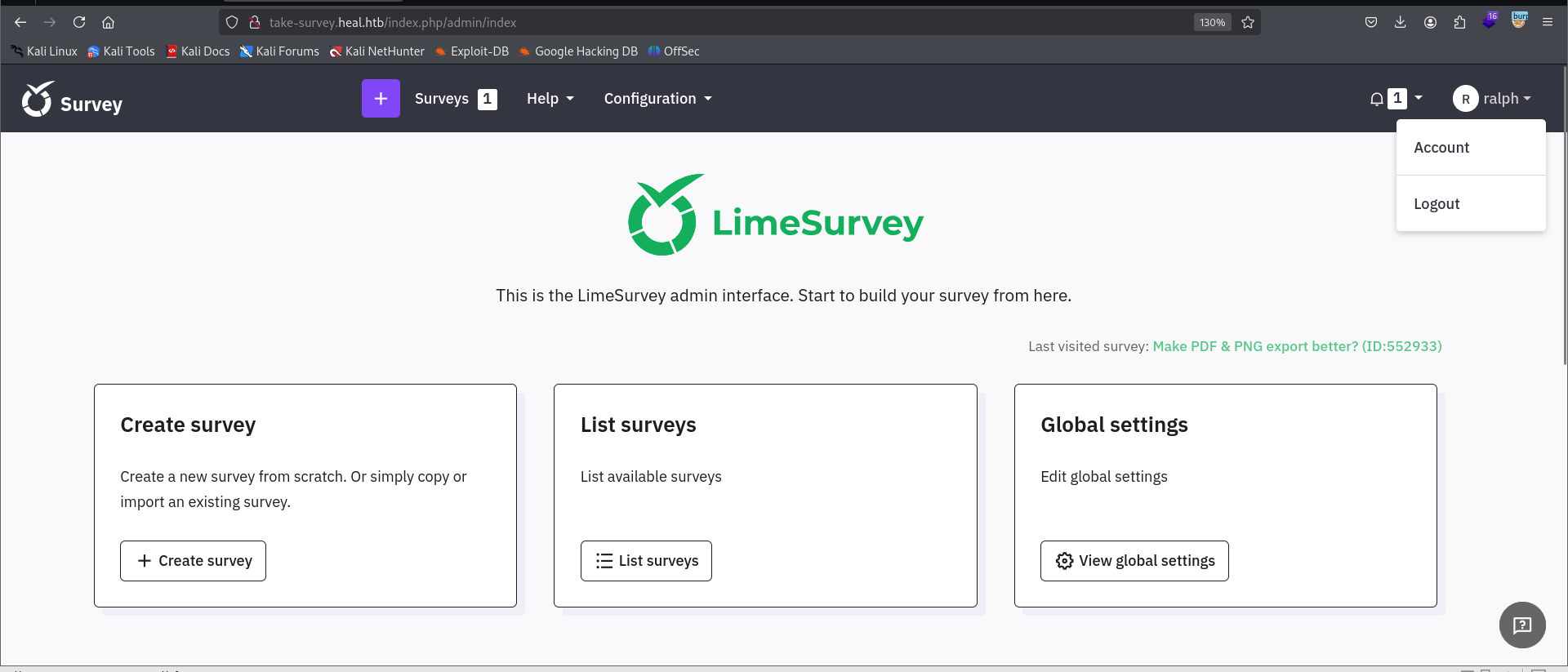Viewport: 1568px width, 672px height.
Task: Click the List surveys card heading
Action: (638, 425)
